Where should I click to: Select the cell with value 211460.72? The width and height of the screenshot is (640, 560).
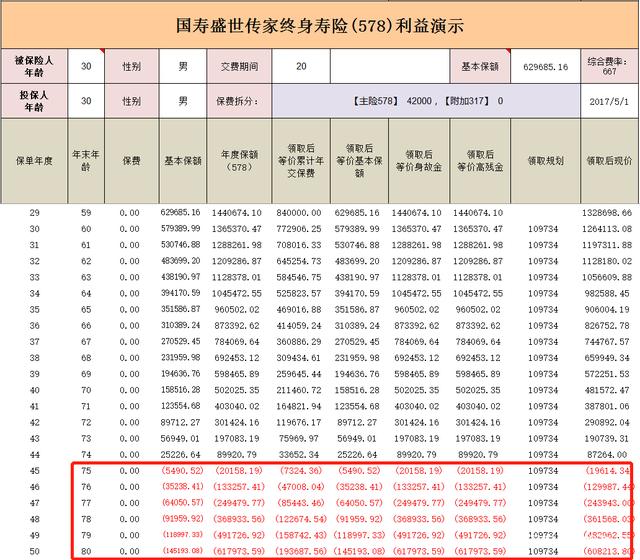[x=299, y=390]
